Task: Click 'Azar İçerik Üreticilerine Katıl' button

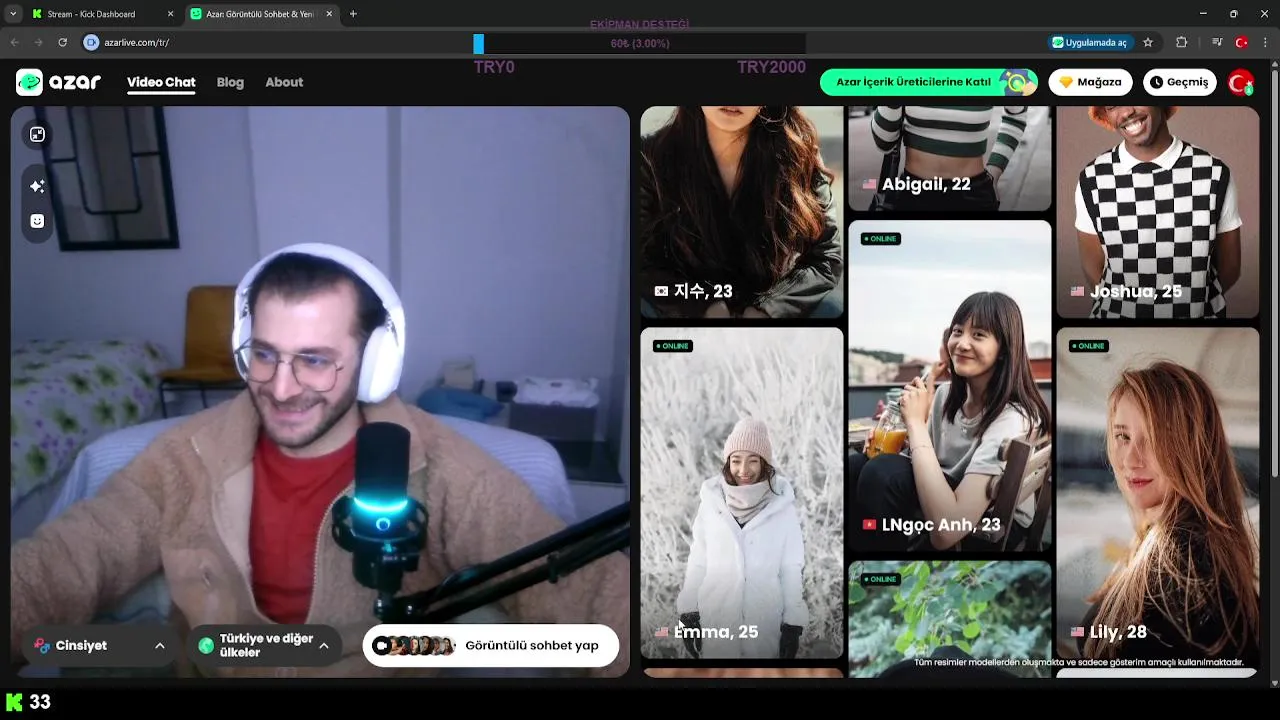Action: point(928,82)
